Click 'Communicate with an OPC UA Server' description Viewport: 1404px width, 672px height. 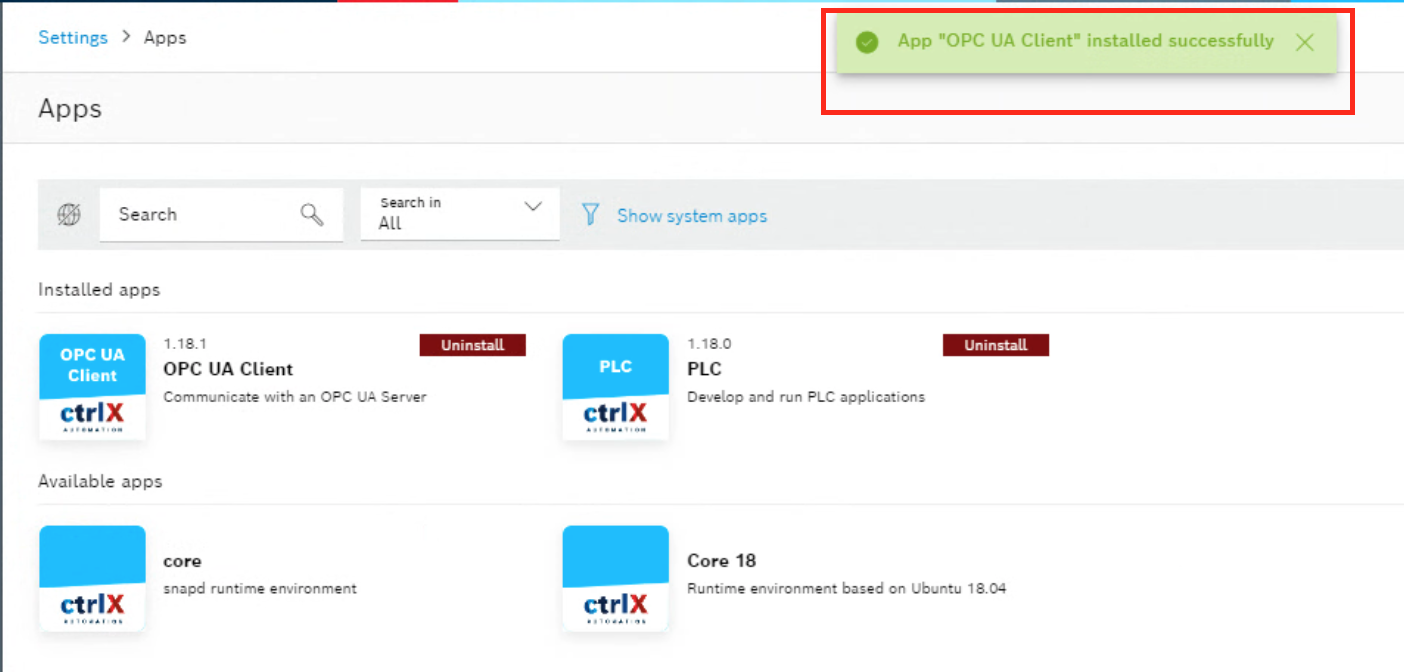tap(295, 397)
